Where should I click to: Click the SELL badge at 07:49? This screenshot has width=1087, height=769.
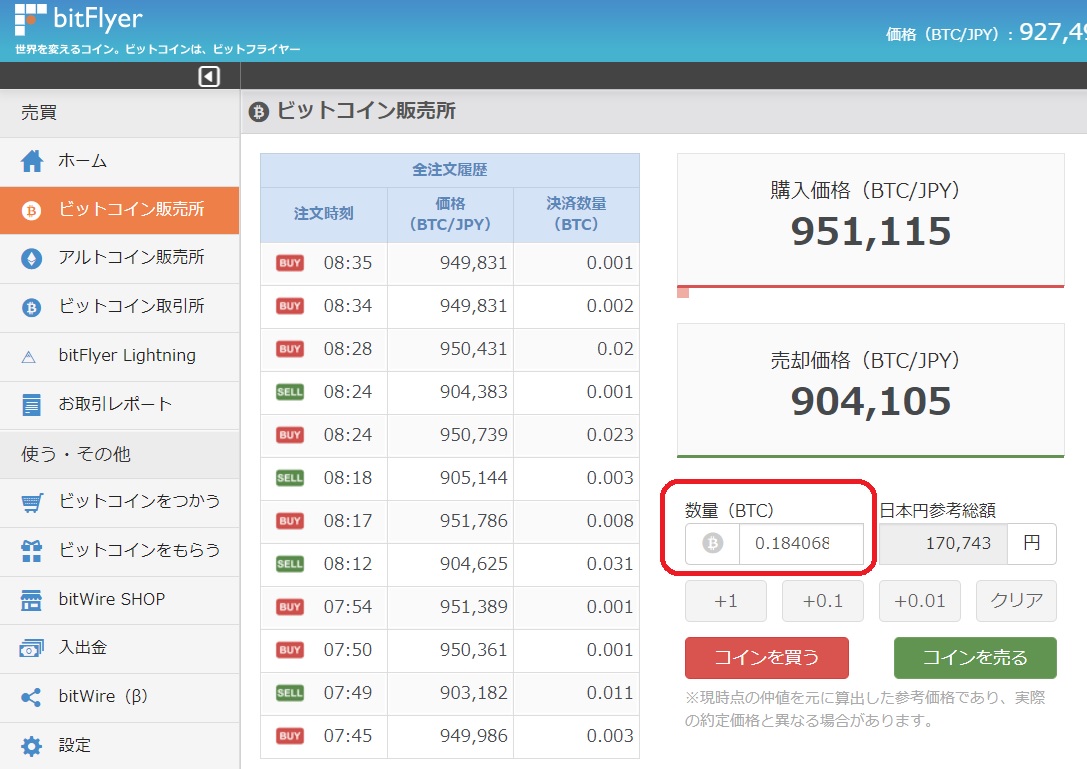(290, 693)
